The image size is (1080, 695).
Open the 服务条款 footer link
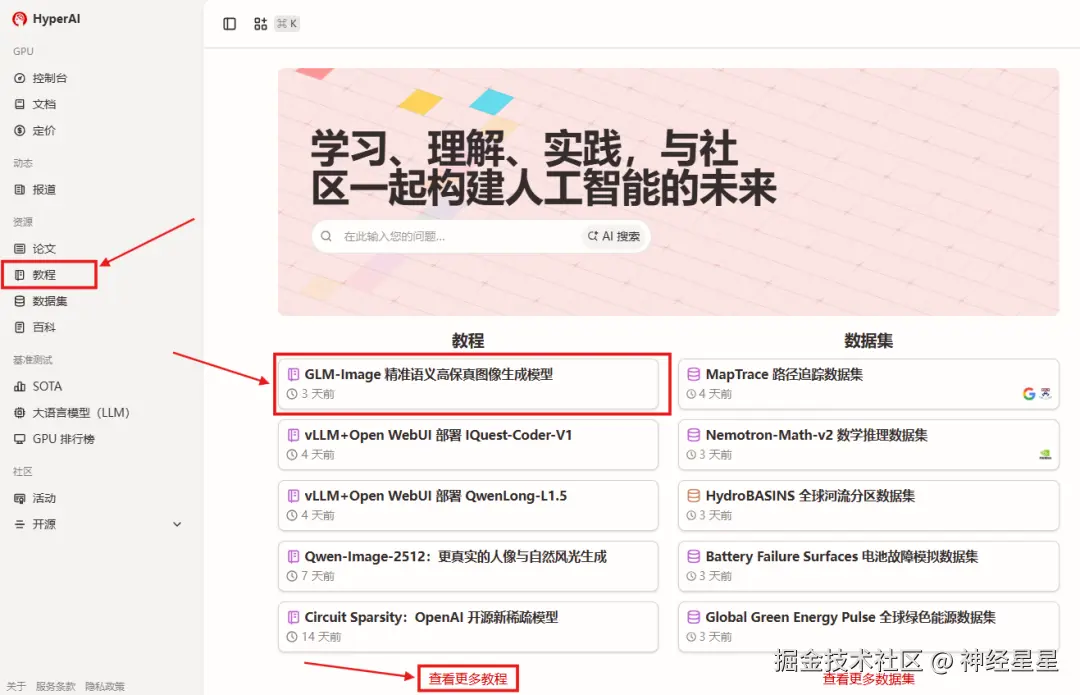pos(56,686)
